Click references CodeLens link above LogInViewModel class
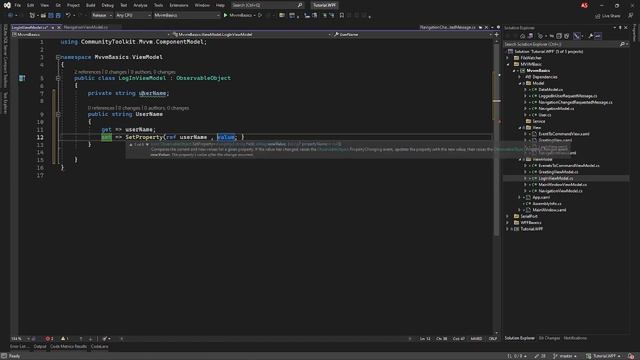Screen dimensions: 640x360 click(x=87, y=72)
